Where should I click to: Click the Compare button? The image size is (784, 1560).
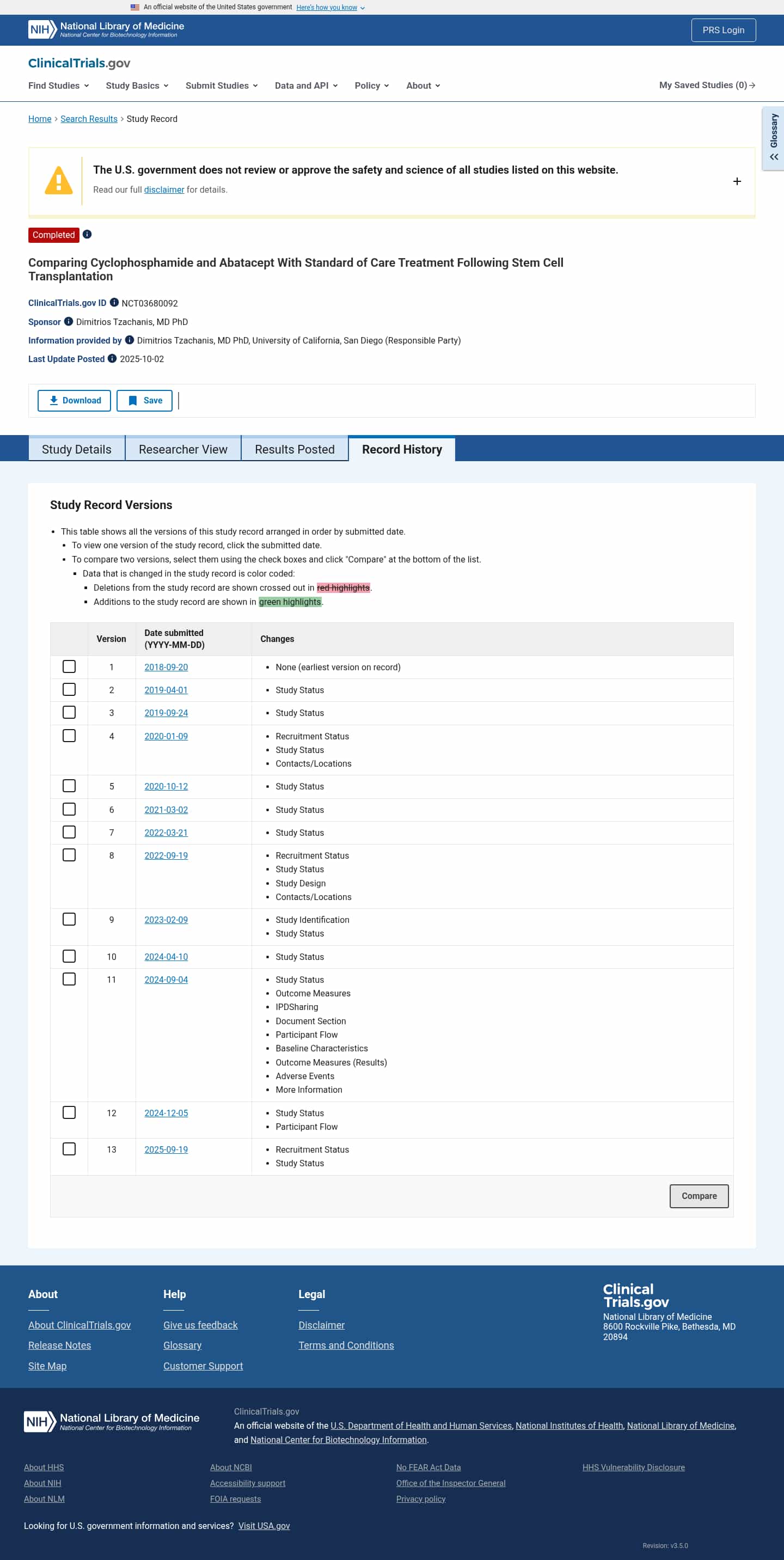(699, 1195)
